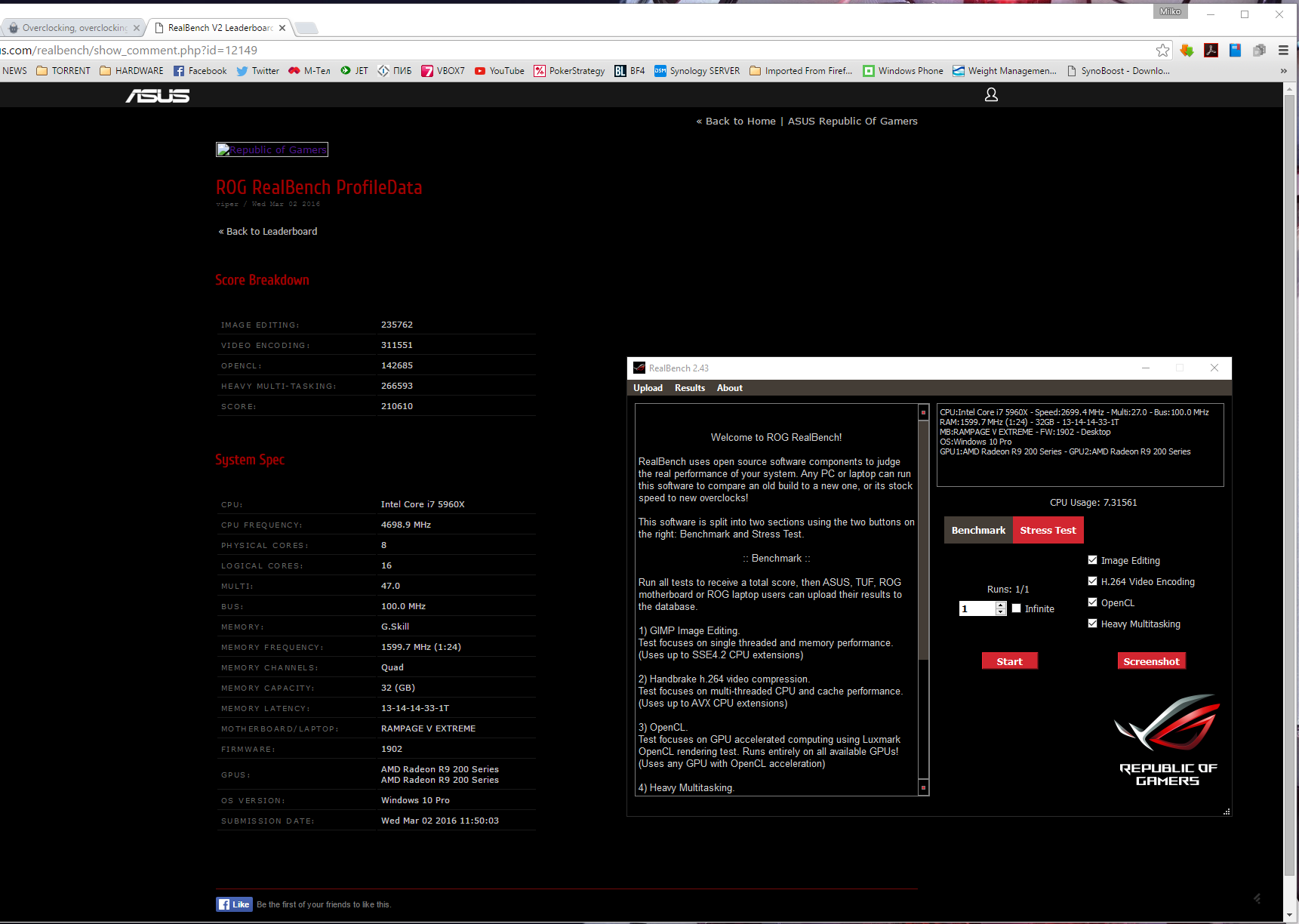Close the RealBench V2 Leaderboard tab
Screen dimensions: 1299x924
tap(282, 28)
